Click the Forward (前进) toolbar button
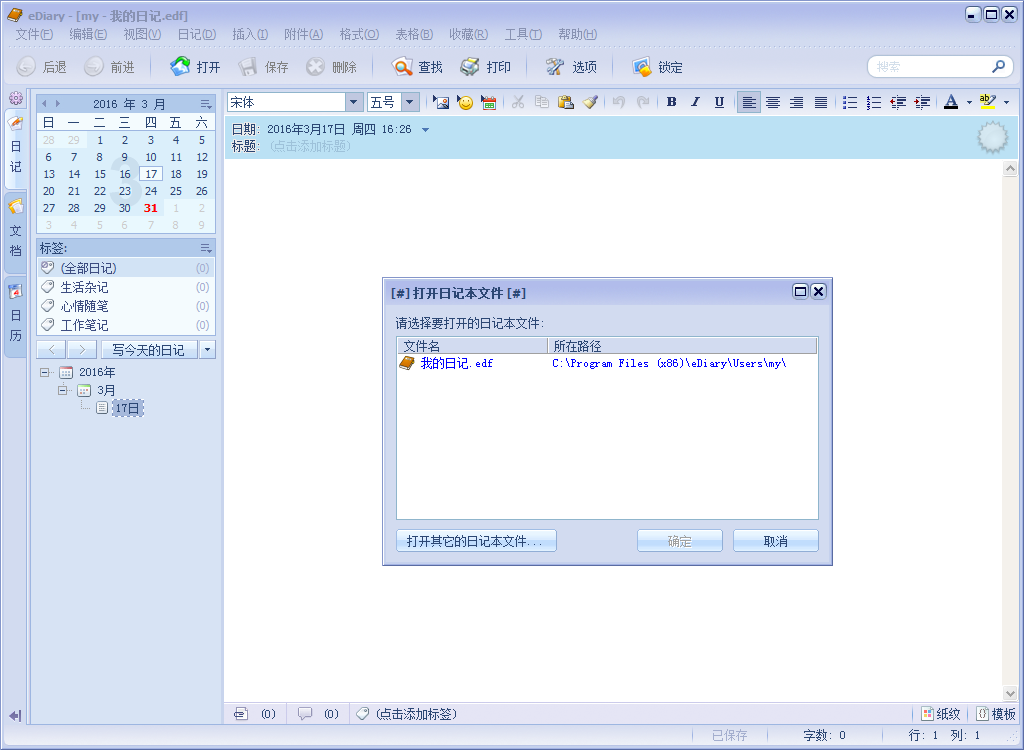This screenshot has width=1024, height=750. pos(110,67)
